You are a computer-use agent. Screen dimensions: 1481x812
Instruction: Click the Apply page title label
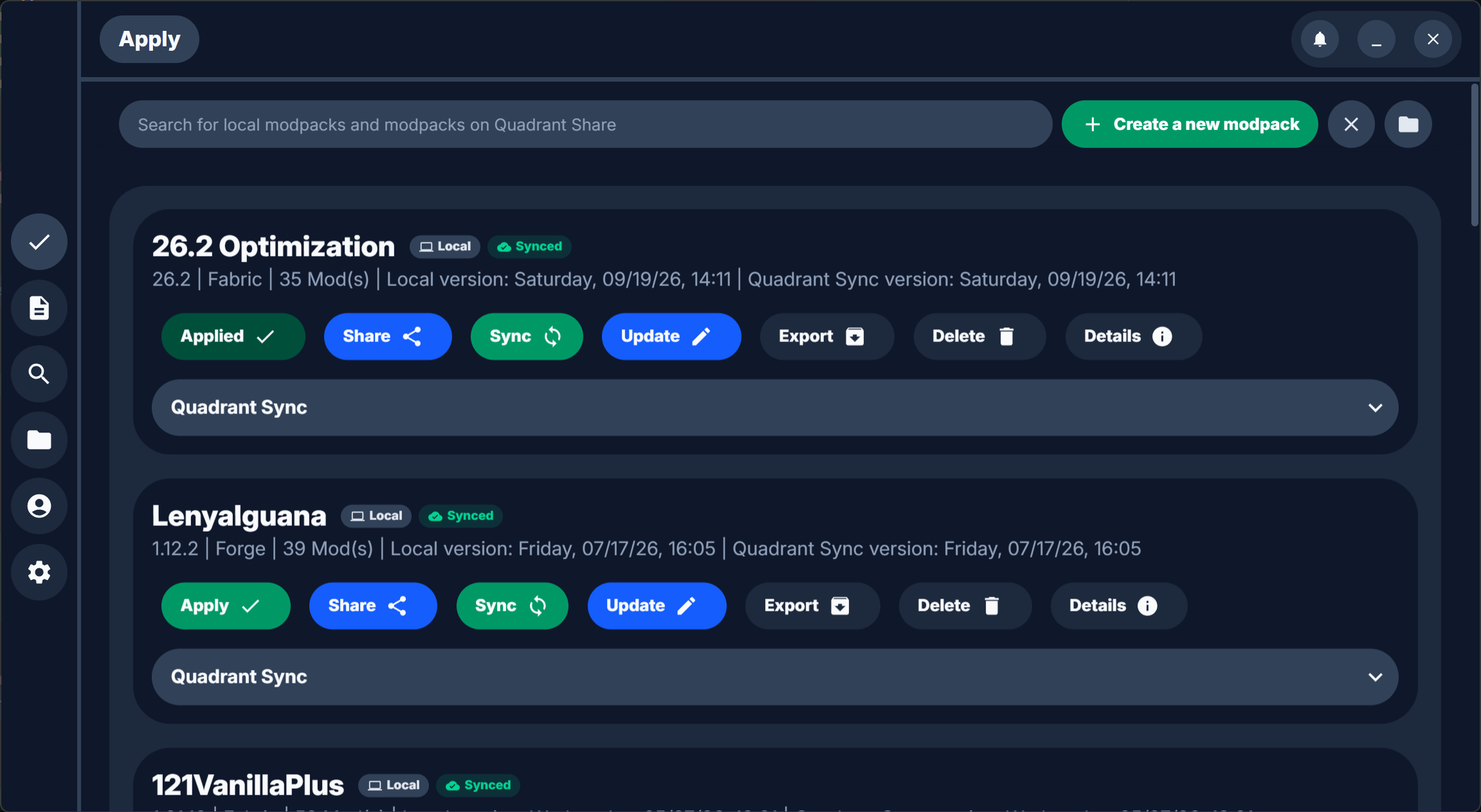click(149, 39)
